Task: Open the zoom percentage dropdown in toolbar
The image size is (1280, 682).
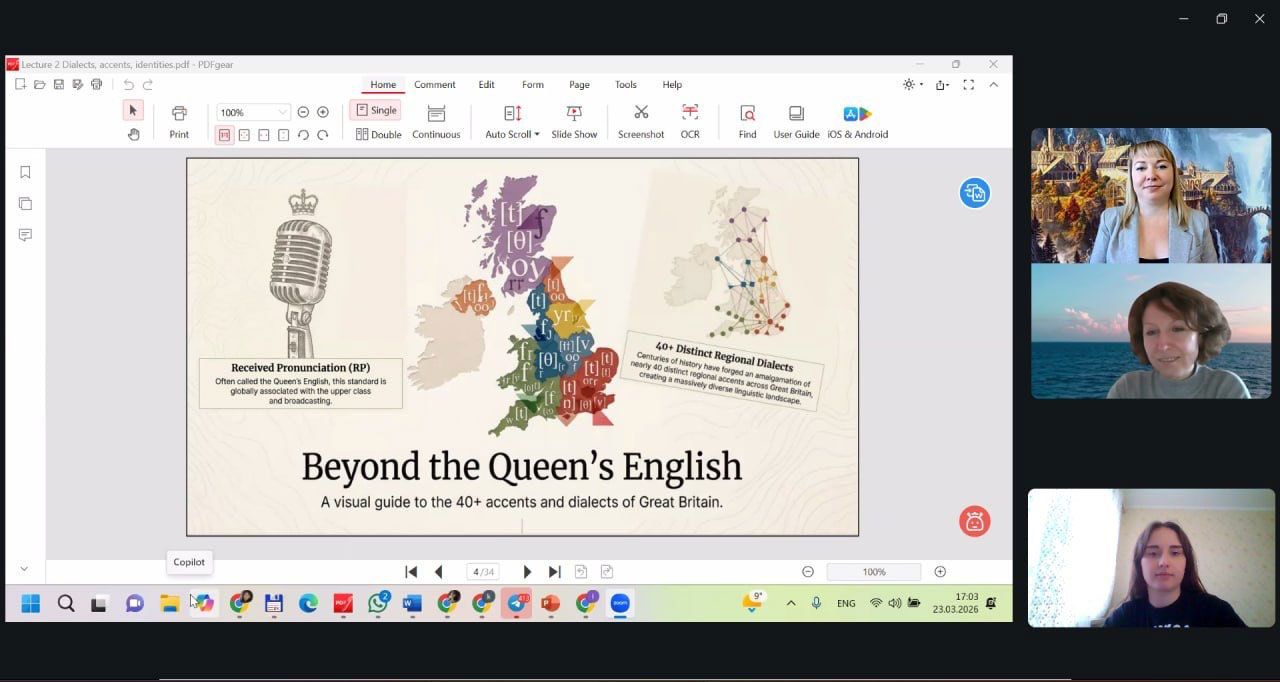Action: [282, 113]
